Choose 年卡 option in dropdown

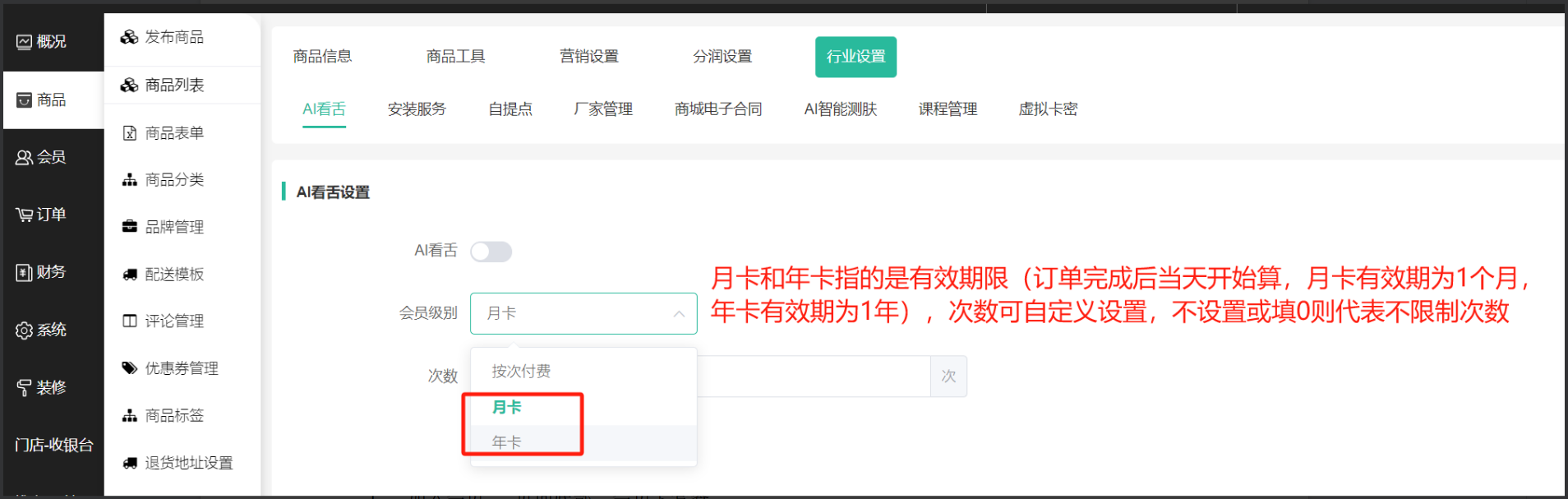pos(506,442)
